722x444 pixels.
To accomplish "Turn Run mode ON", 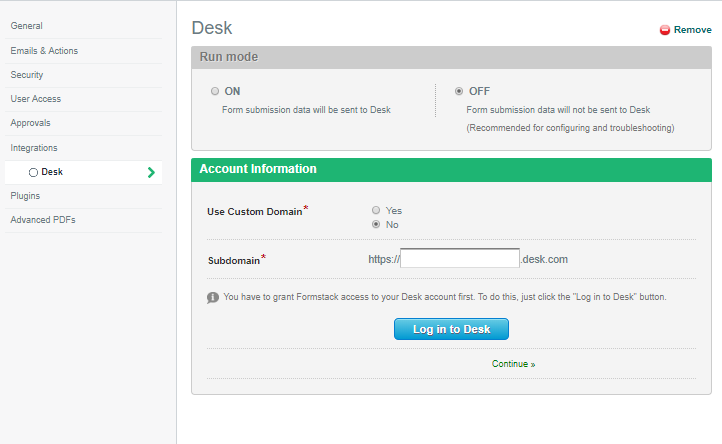I will pyautogui.click(x=215, y=91).
